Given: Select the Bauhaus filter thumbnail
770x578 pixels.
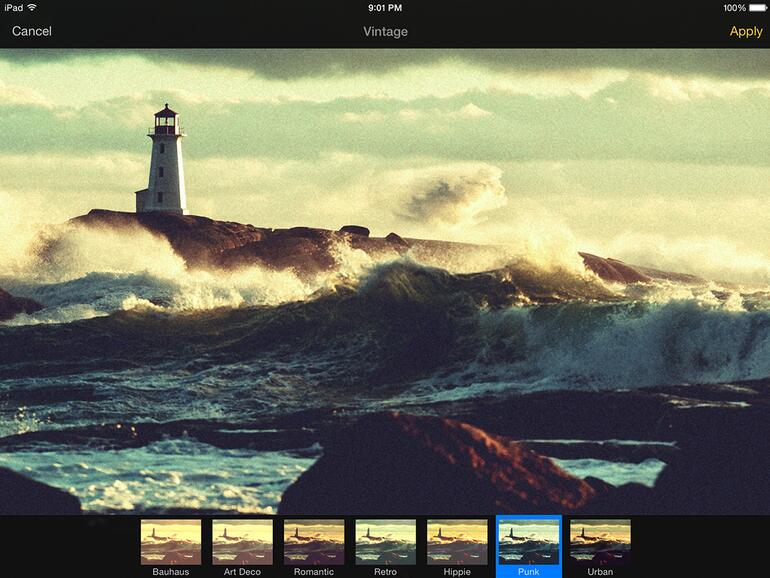Looking at the screenshot, I should point(171,542).
